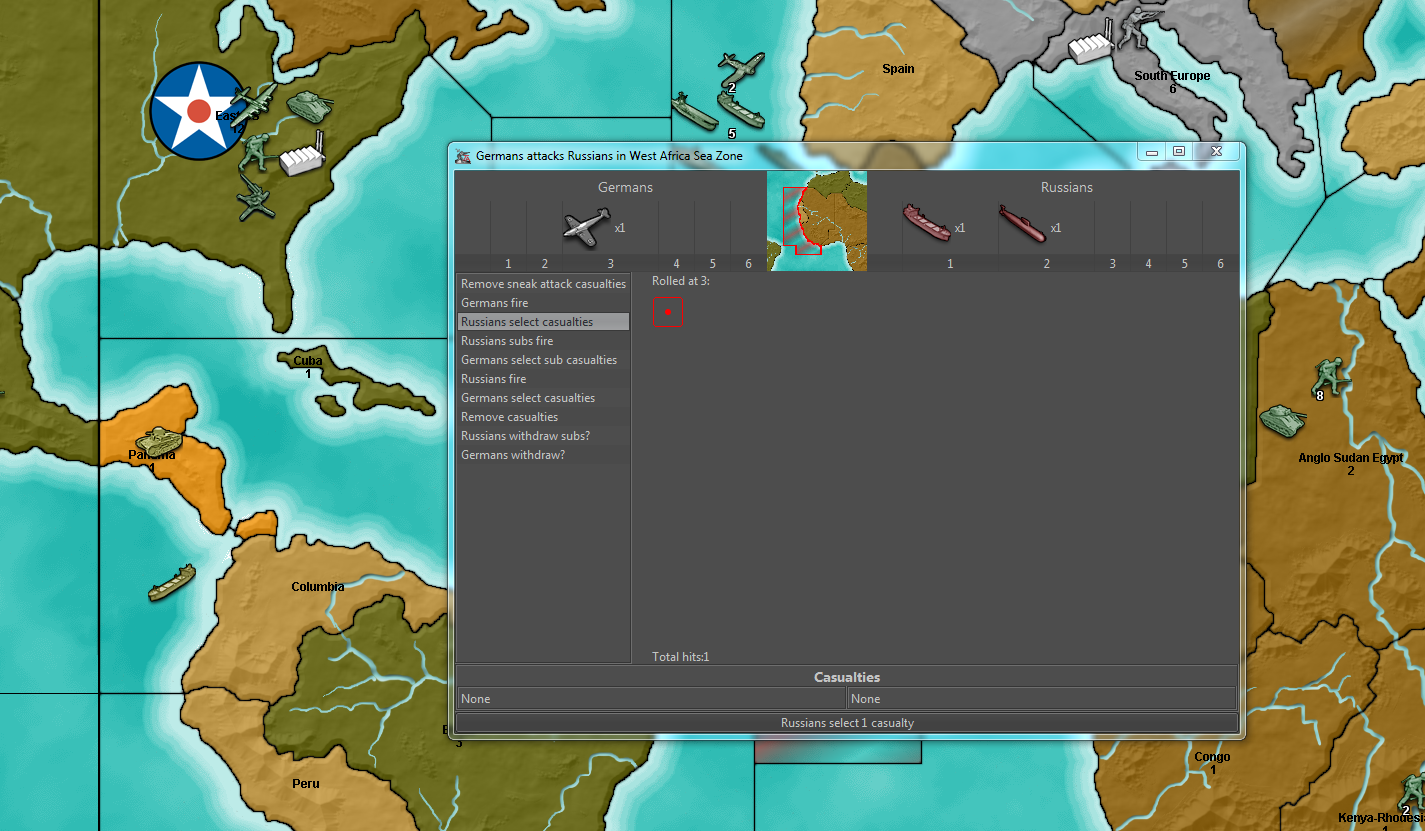Click the transport ship west of Columbia
Viewport: 1425px width, 831px height.
(172, 582)
